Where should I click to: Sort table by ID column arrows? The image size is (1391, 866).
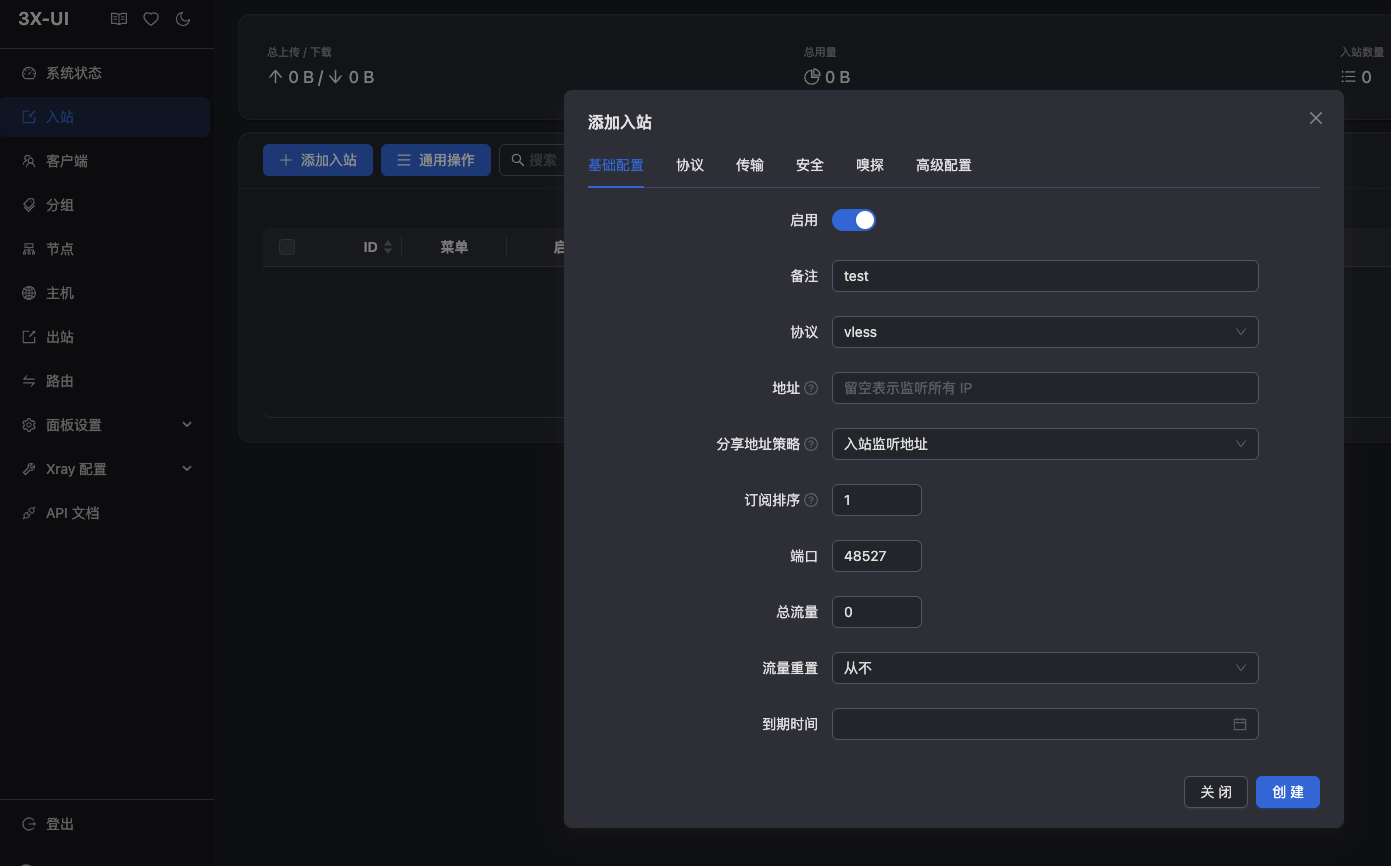coord(388,247)
